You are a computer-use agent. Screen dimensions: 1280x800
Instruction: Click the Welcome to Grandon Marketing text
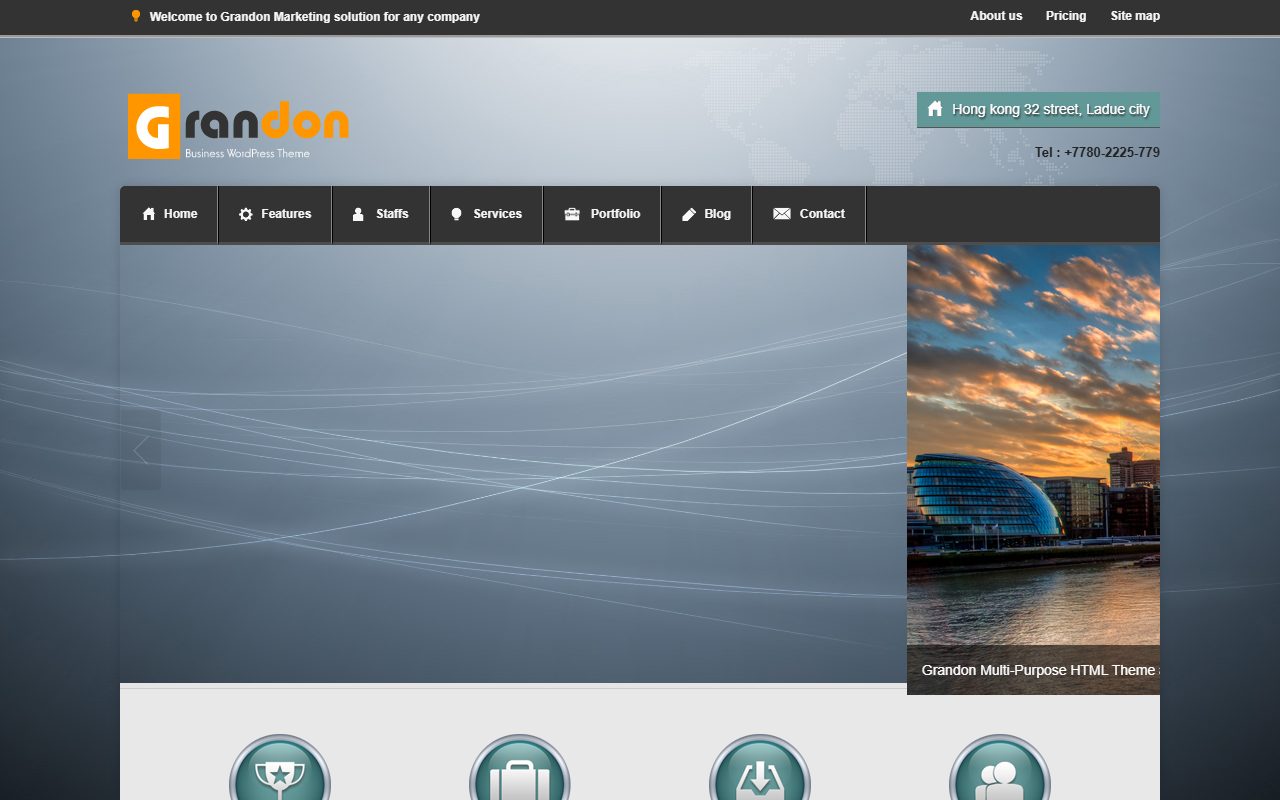coord(315,17)
